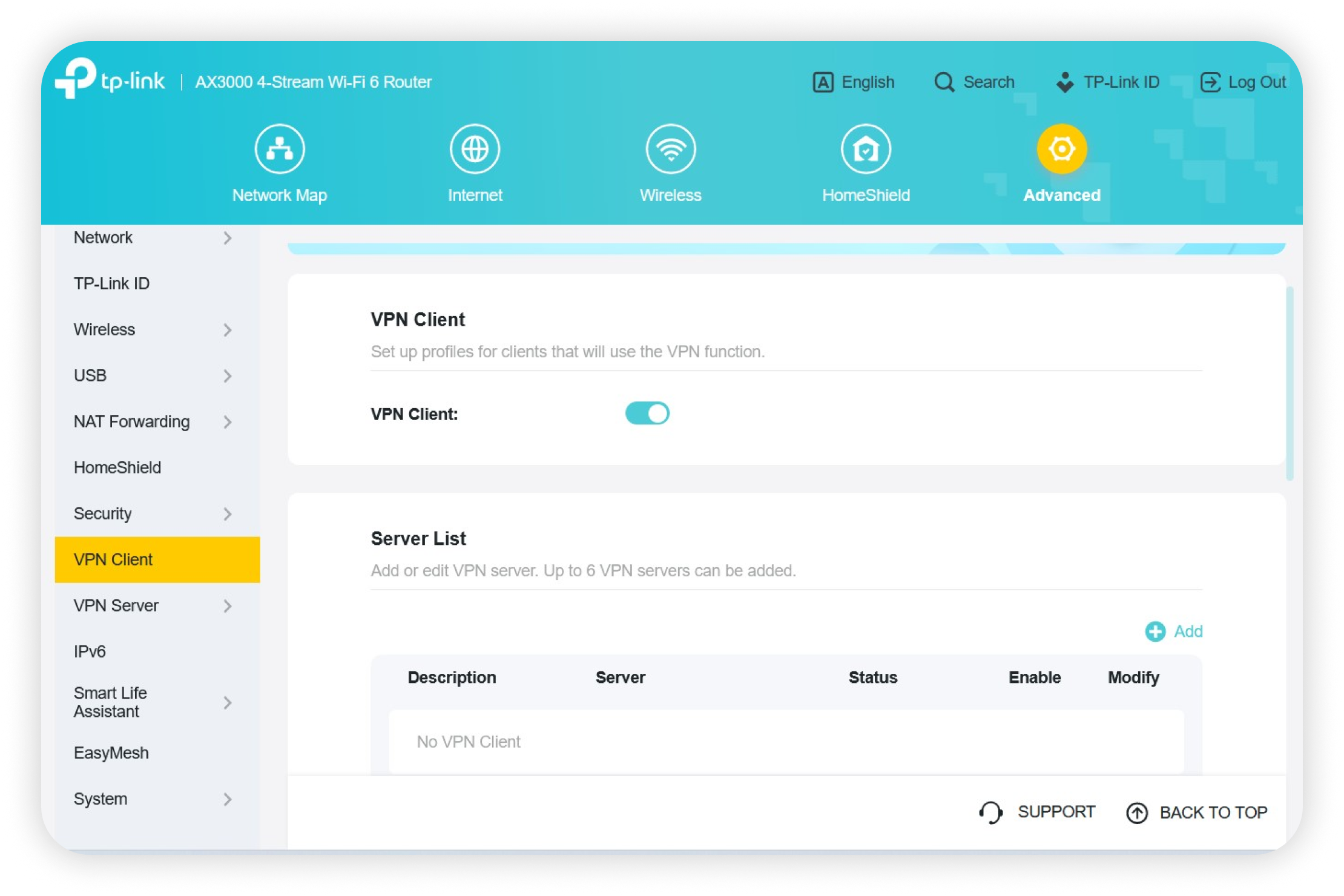The width and height of the screenshot is (1344, 896).
Task: Disable the VPN Client toggle
Action: coord(647,413)
